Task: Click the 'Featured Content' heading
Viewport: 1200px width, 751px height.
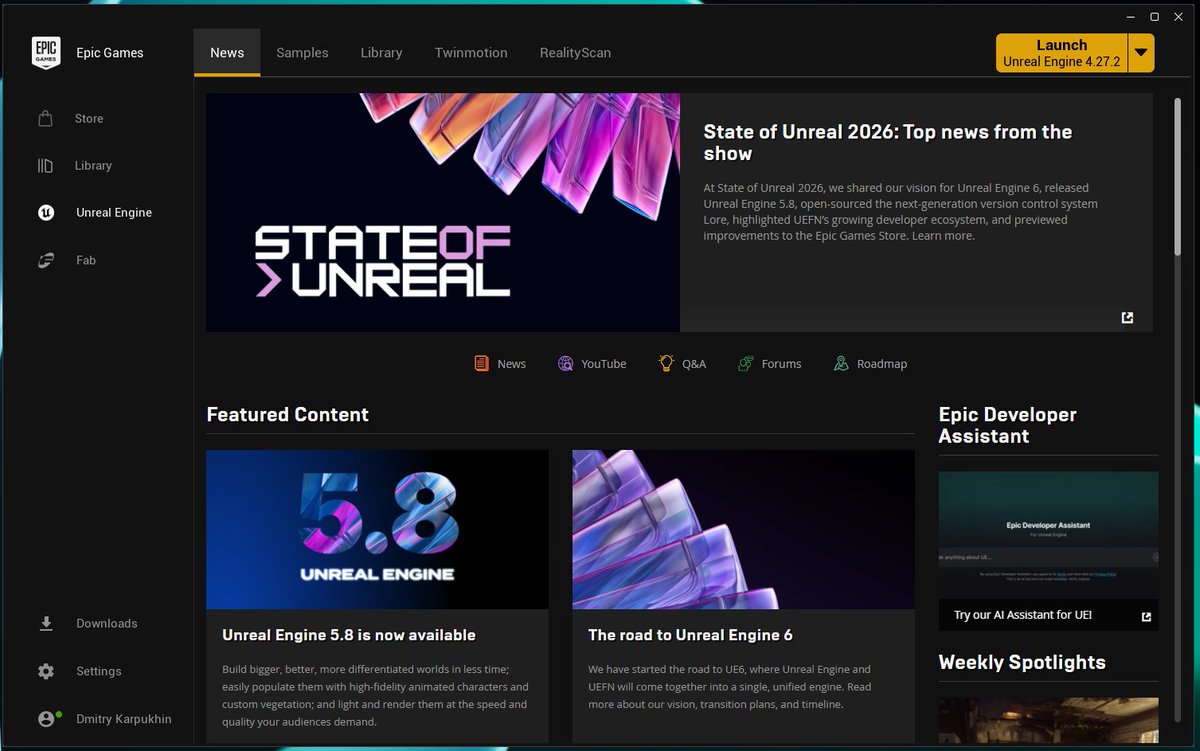Action: (x=287, y=414)
